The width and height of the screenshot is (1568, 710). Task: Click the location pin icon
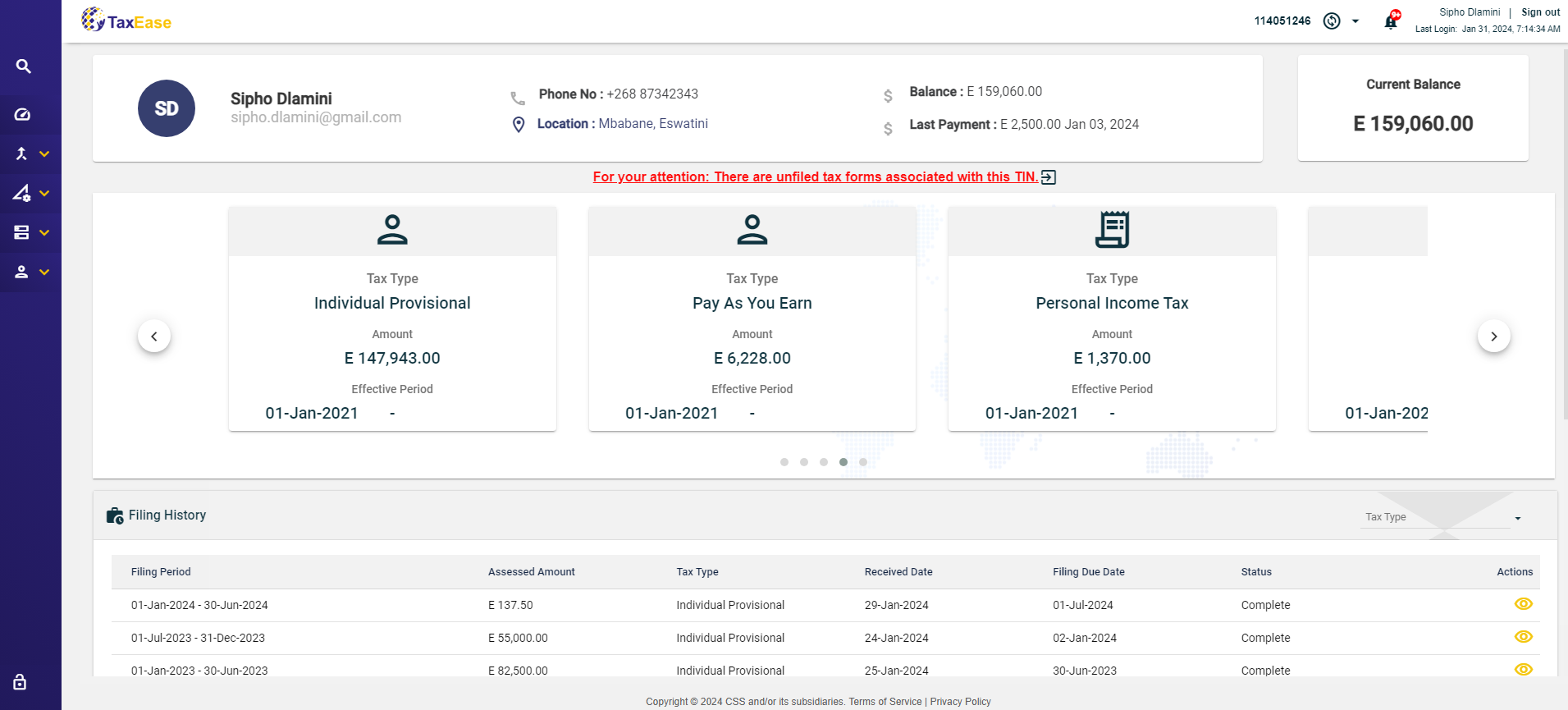(519, 125)
